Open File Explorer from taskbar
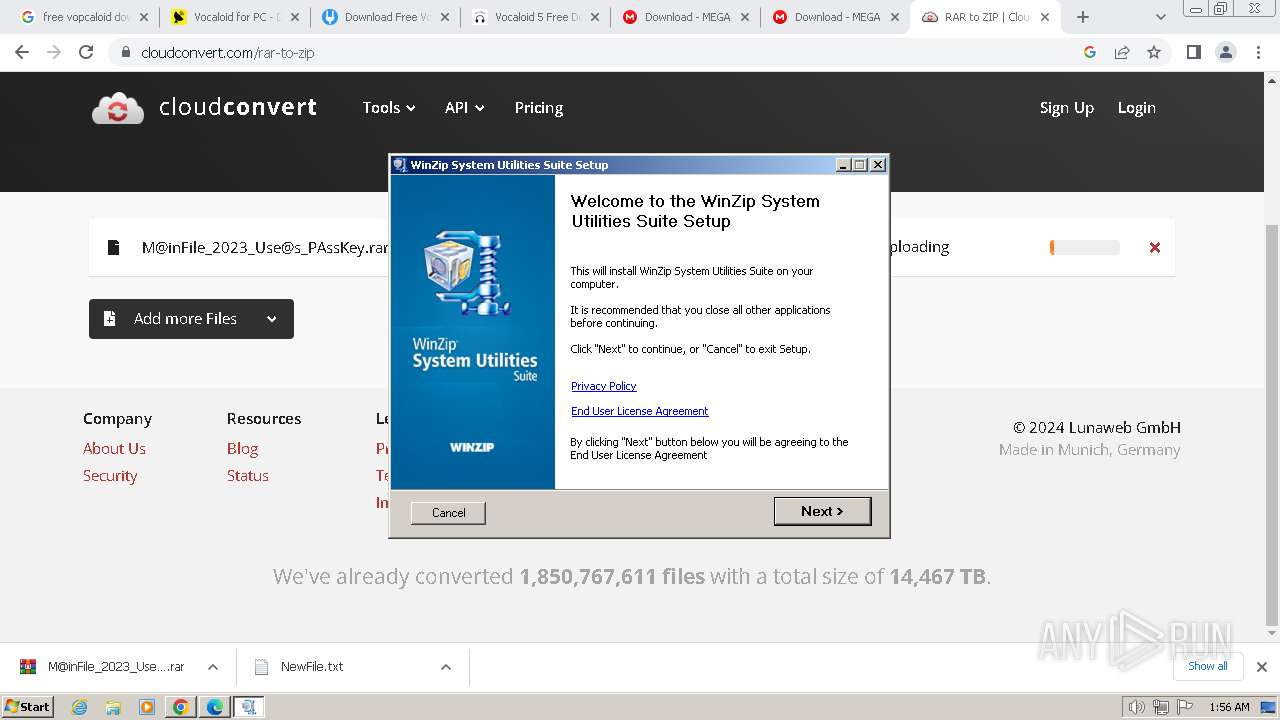The image size is (1280, 720). [x=113, y=707]
